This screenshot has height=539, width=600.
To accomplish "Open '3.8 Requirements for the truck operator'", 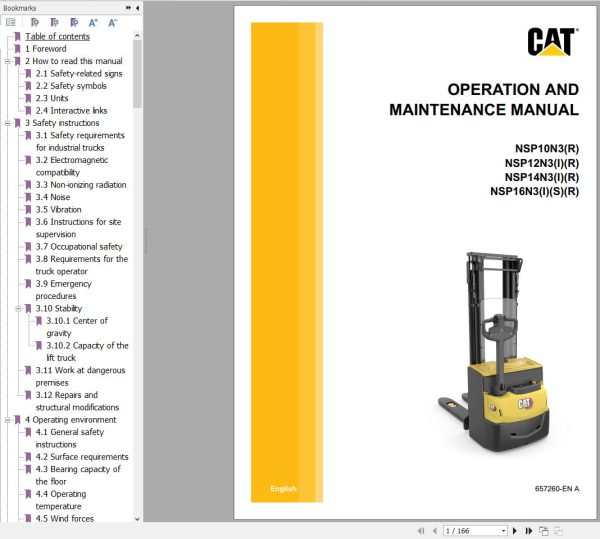I will click(82, 265).
